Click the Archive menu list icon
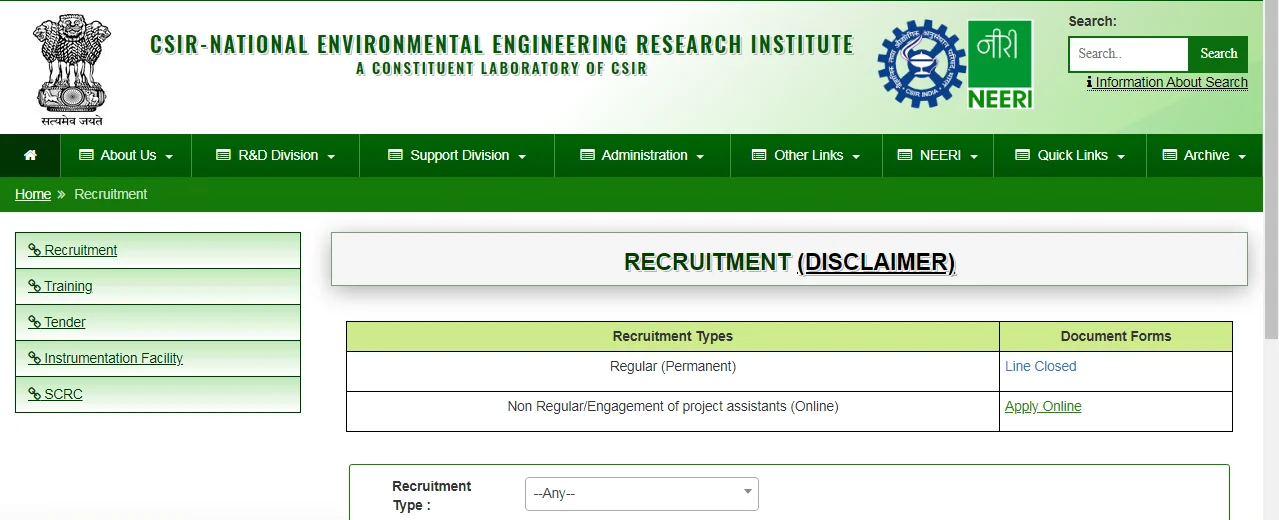Viewport: 1279px width, 520px height. pyautogui.click(x=1169, y=155)
